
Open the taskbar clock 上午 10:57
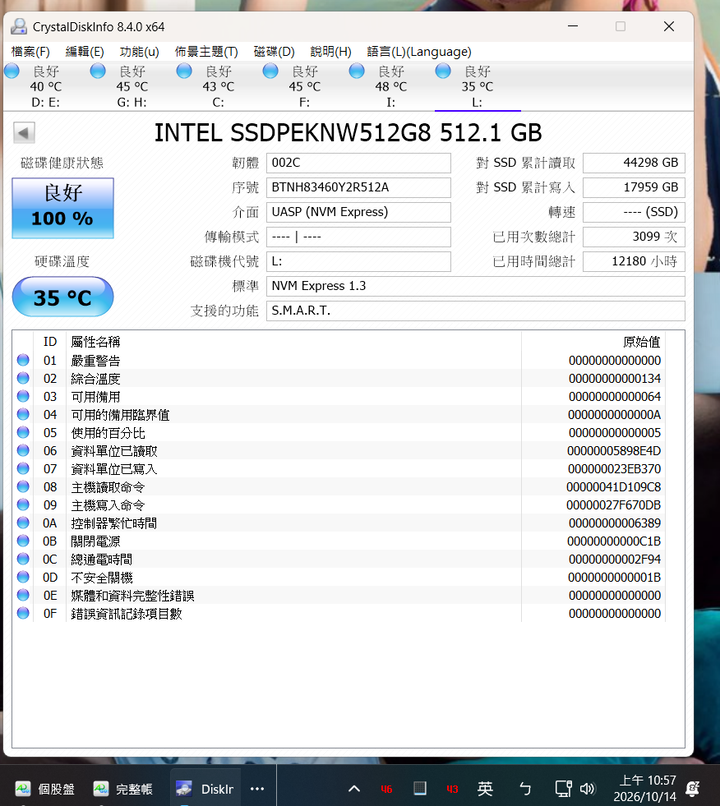click(644, 789)
